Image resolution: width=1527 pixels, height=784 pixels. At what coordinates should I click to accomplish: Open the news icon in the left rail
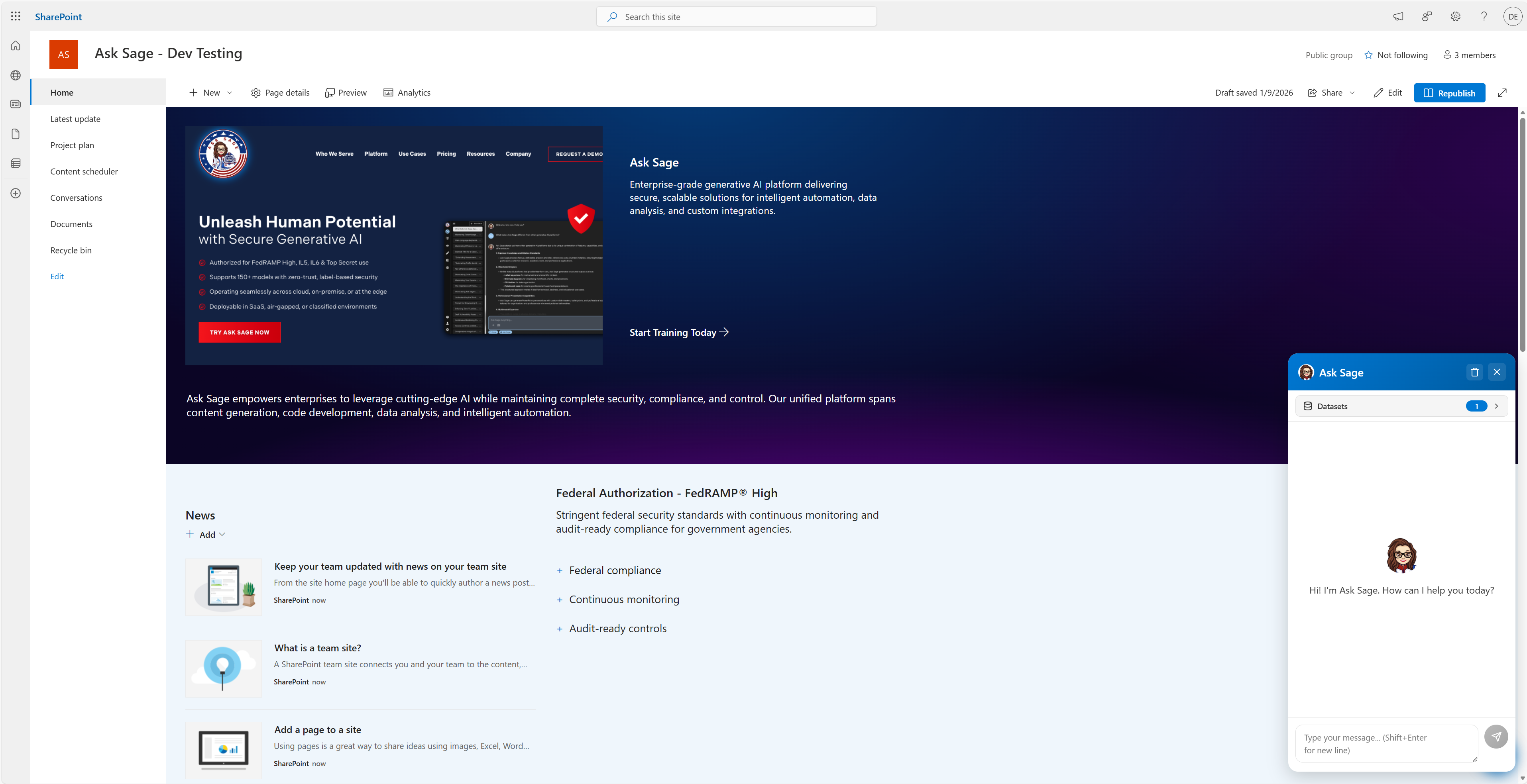point(15,104)
